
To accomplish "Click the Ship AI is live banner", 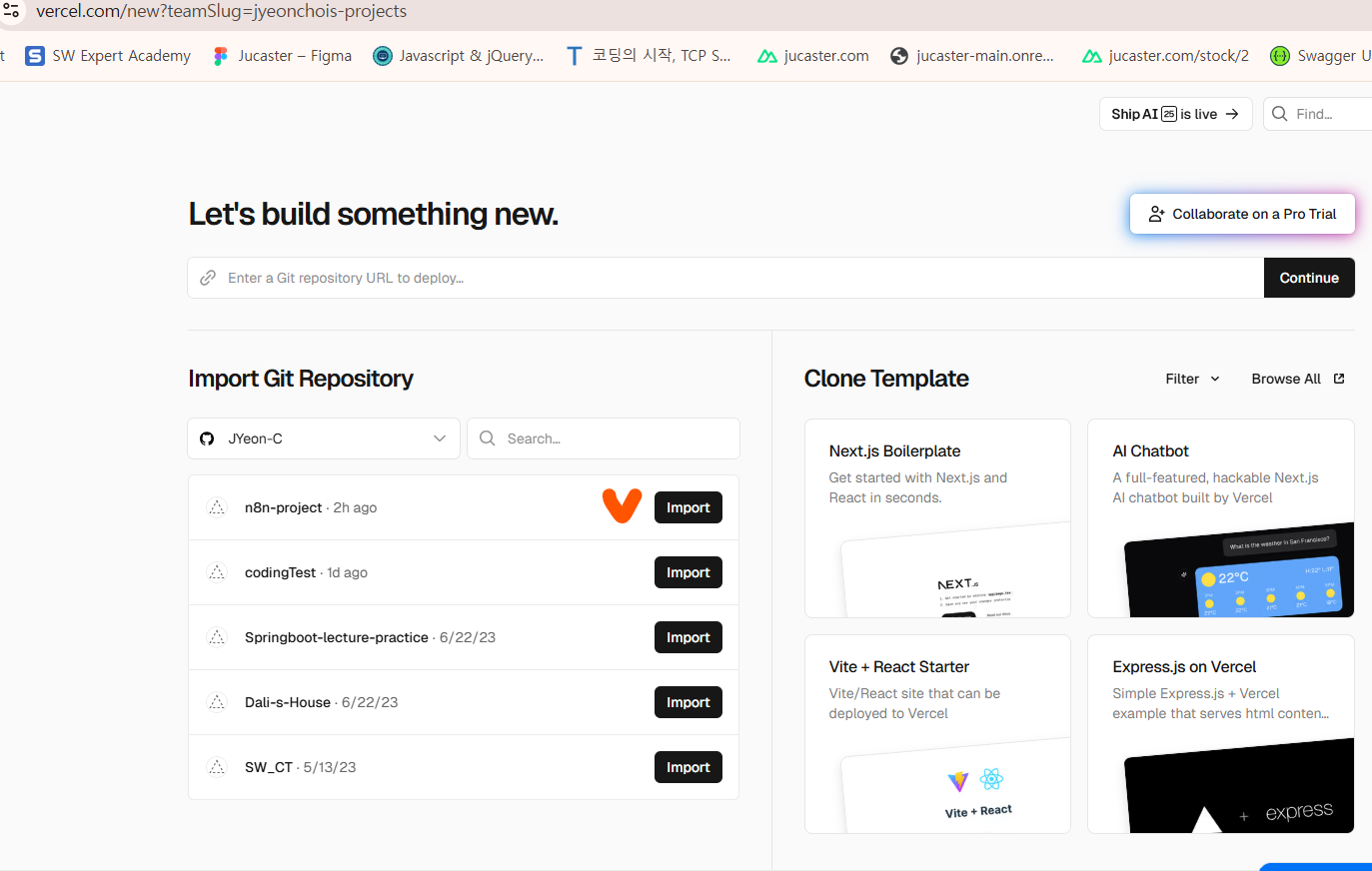I will click(x=1175, y=114).
